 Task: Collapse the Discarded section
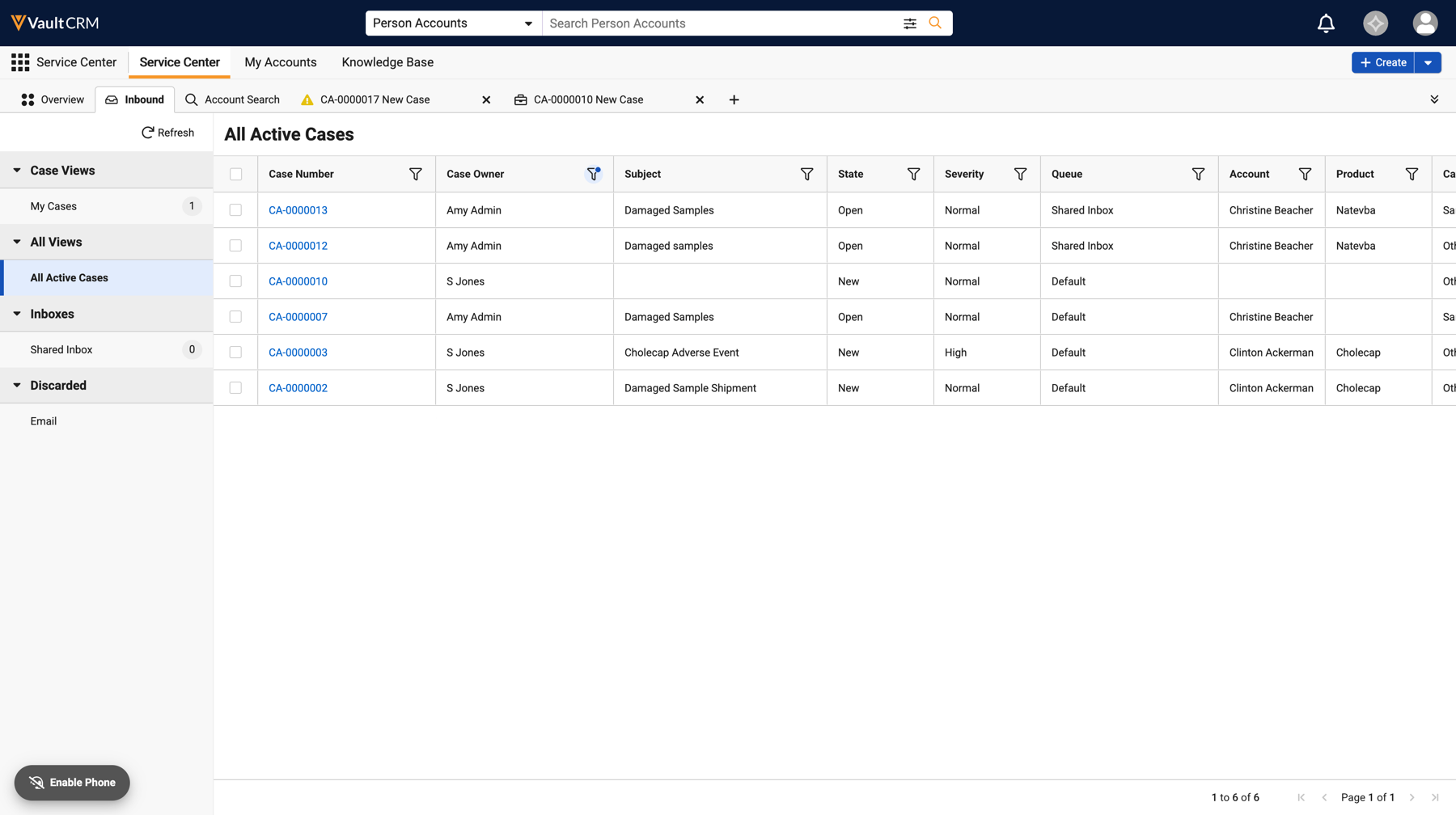[17, 386]
